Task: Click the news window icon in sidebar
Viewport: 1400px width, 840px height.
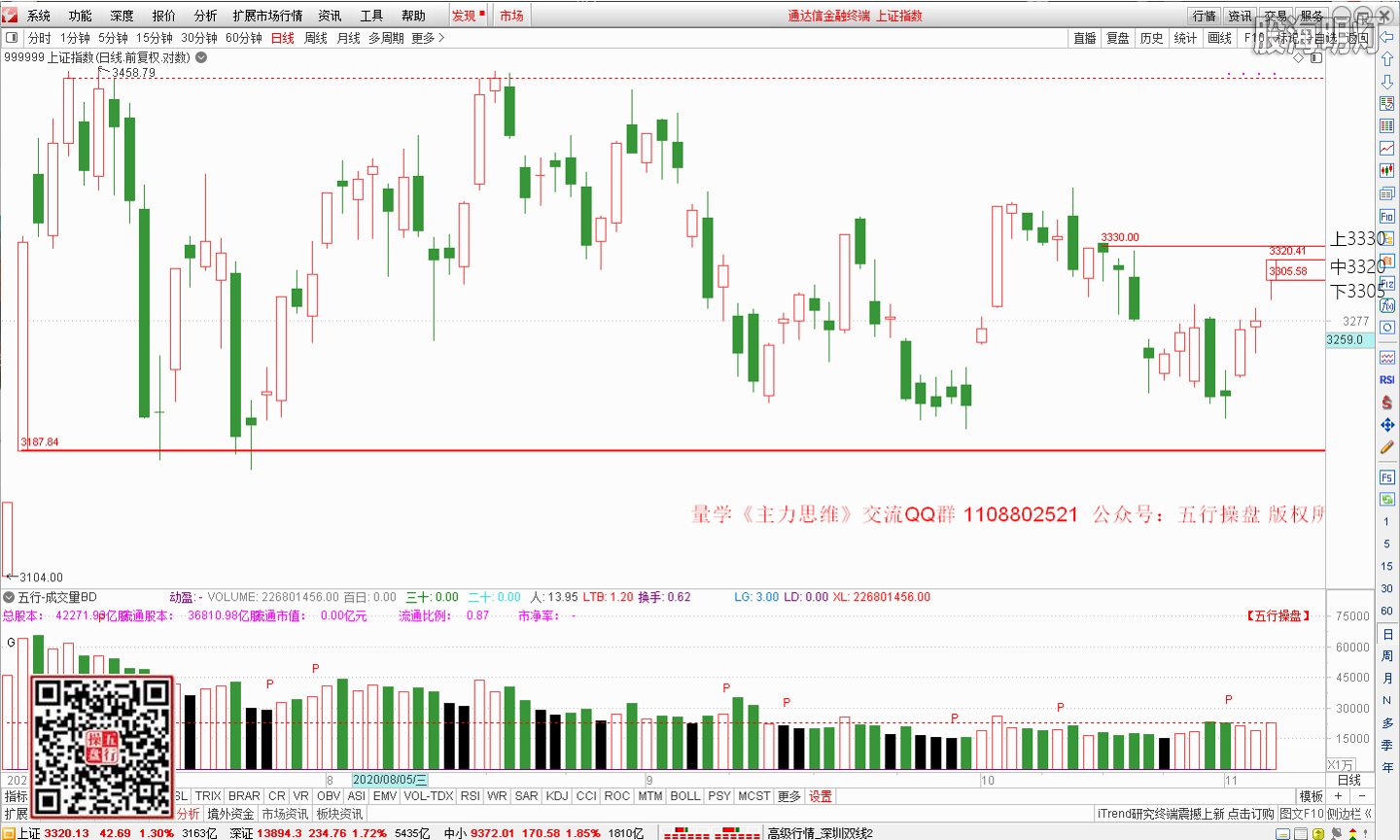Action: tap(1386, 104)
